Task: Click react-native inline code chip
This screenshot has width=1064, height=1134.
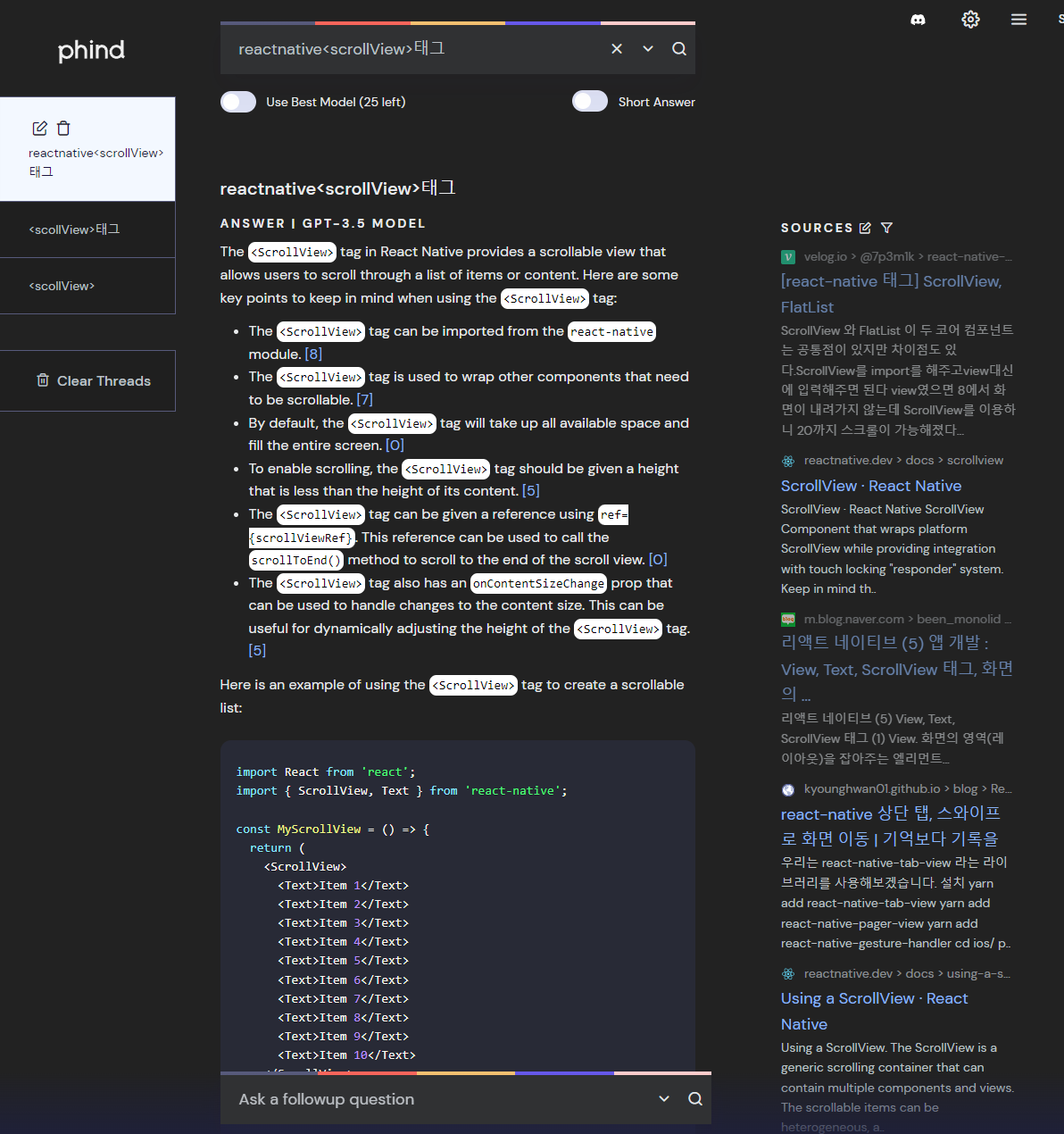Action: point(612,332)
